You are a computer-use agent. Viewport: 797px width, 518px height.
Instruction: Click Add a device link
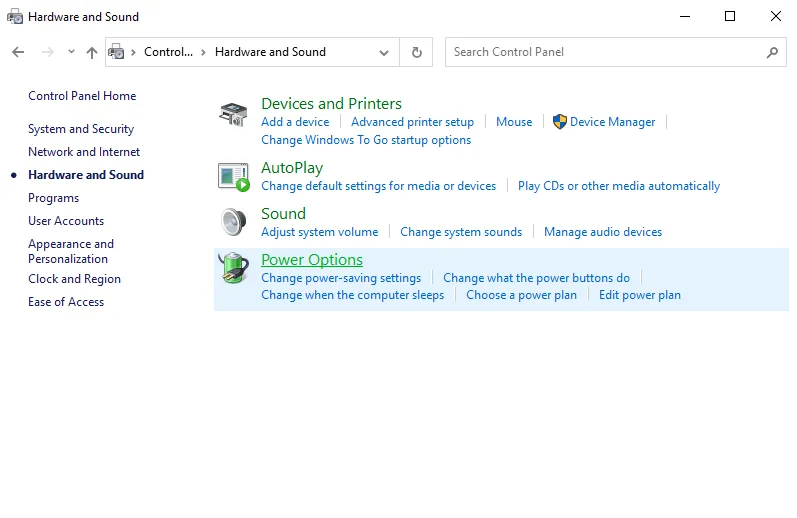tap(295, 122)
